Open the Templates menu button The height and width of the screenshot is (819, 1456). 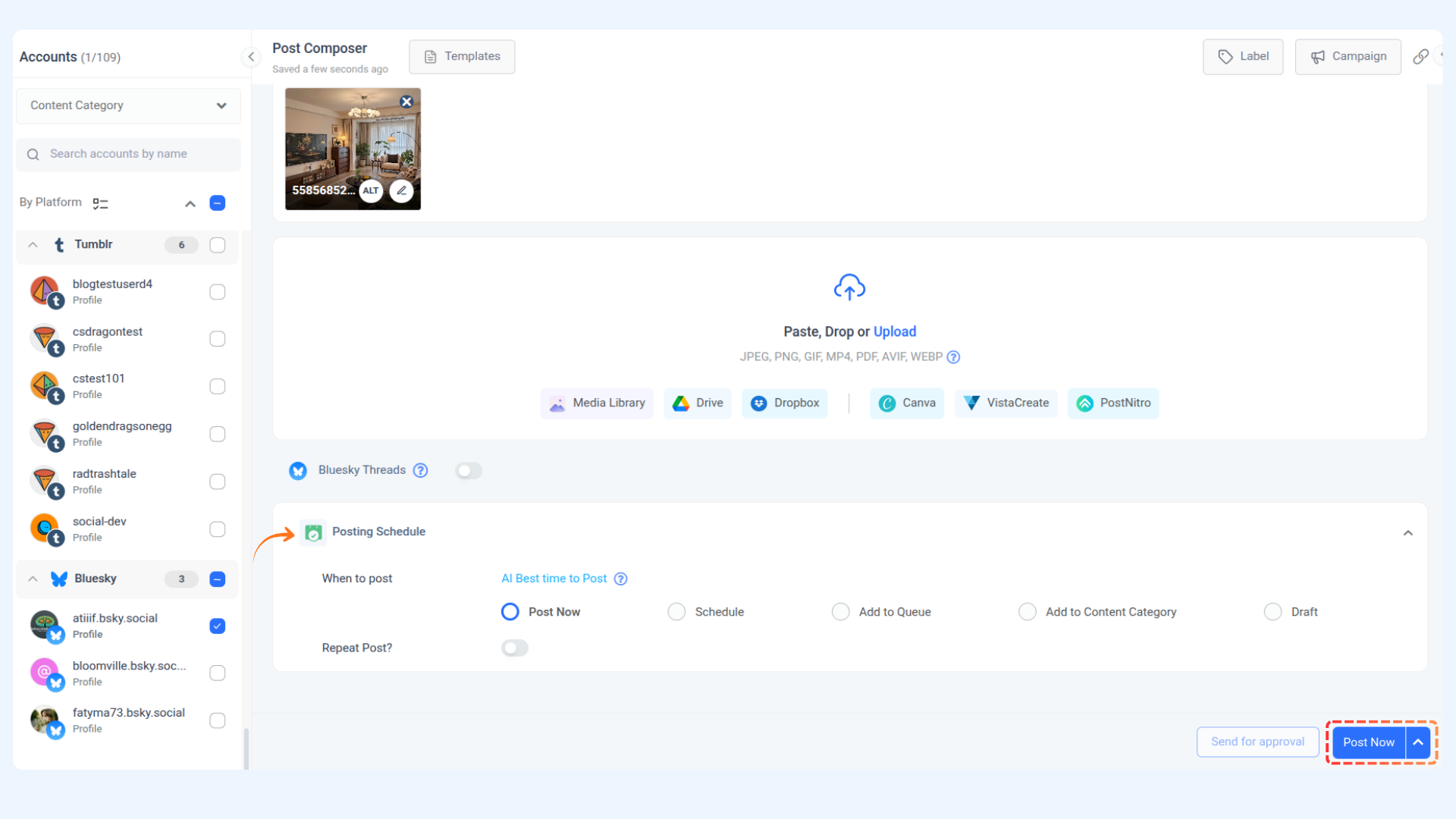pos(462,57)
